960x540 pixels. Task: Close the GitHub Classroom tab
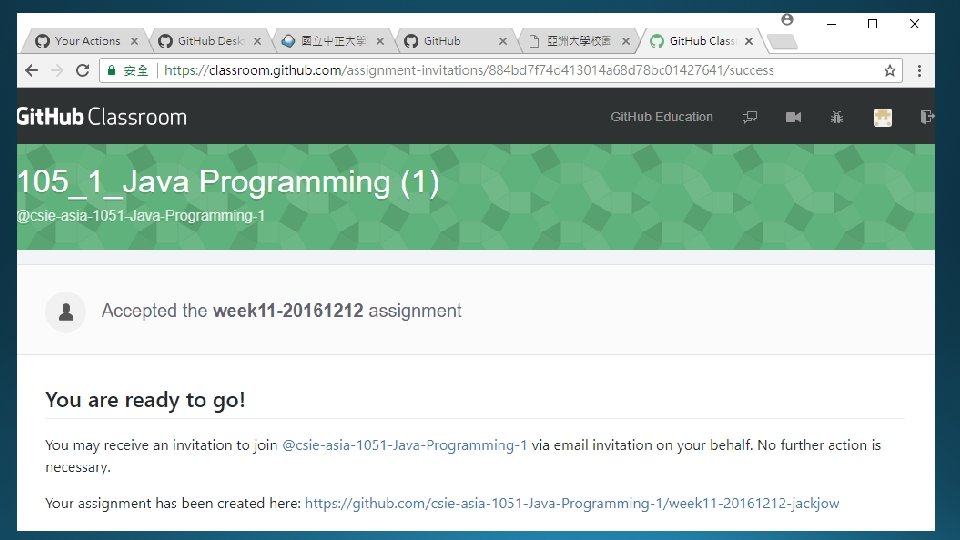pyautogui.click(x=749, y=41)
